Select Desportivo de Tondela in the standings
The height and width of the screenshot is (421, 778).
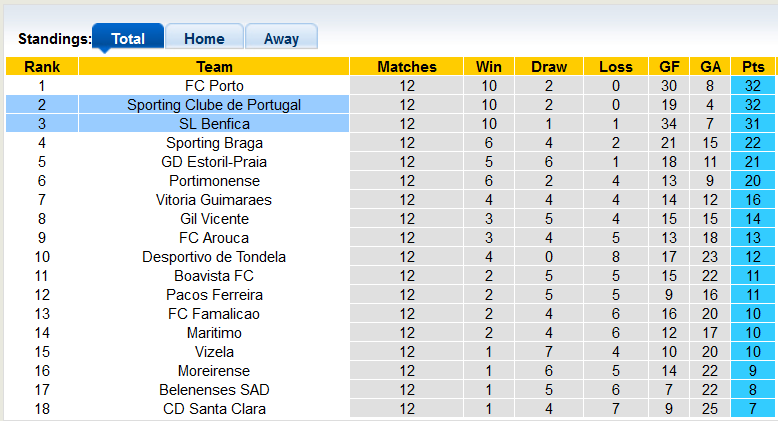[214, 257]
